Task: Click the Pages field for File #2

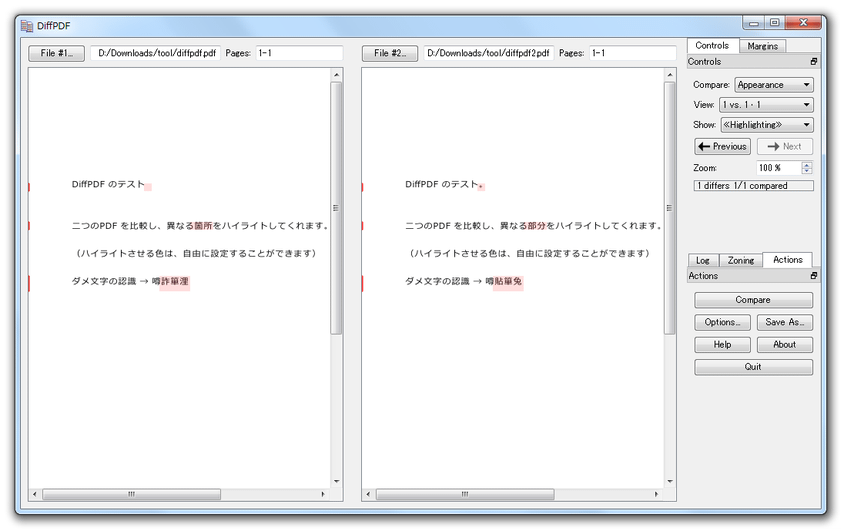Action: 632,53
